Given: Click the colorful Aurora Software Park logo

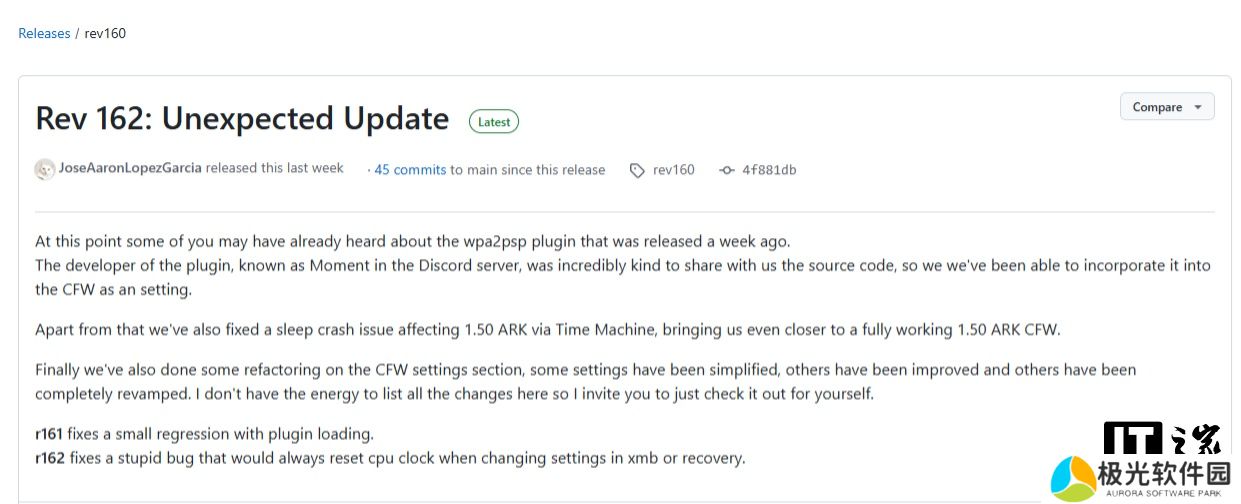Looking at the screenshot, I should click(1073, 478).
